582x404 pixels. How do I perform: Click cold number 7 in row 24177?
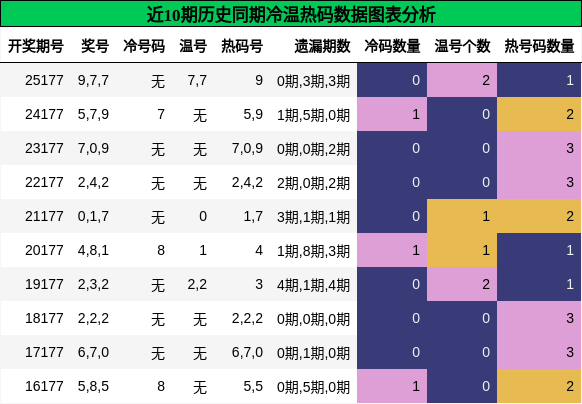(161, 114)
